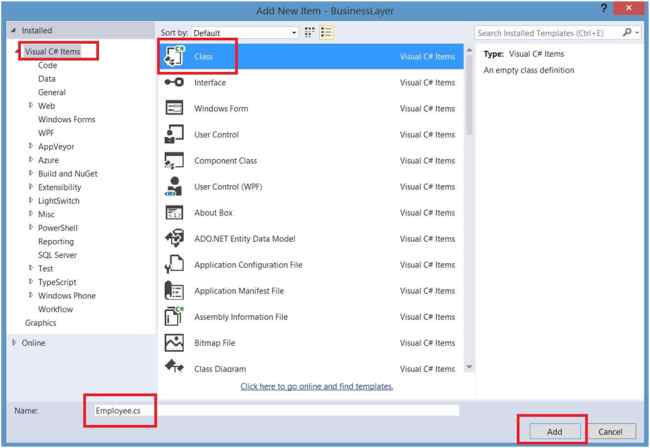Expand the Misc node arrow

click(x=31, y=214)
